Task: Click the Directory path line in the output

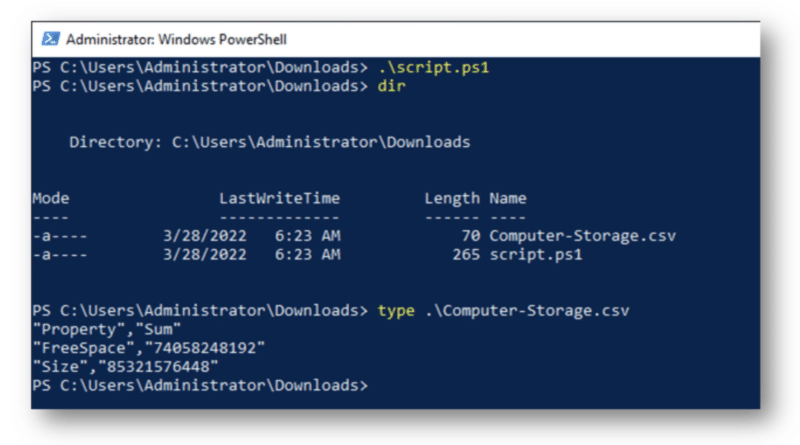Action: (x=269, y=143)
